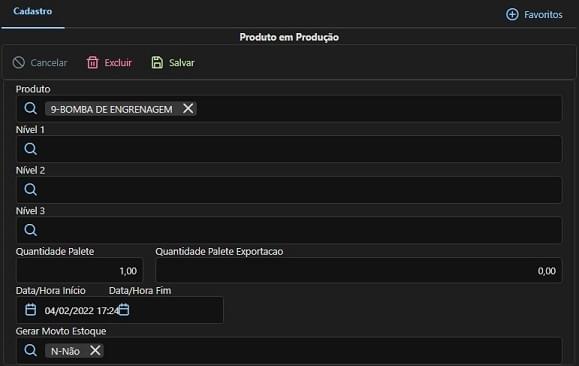Open the Data/Hora Fim calendar picker
The height and width of the screenshot is (366, 579).
[124, 309]
